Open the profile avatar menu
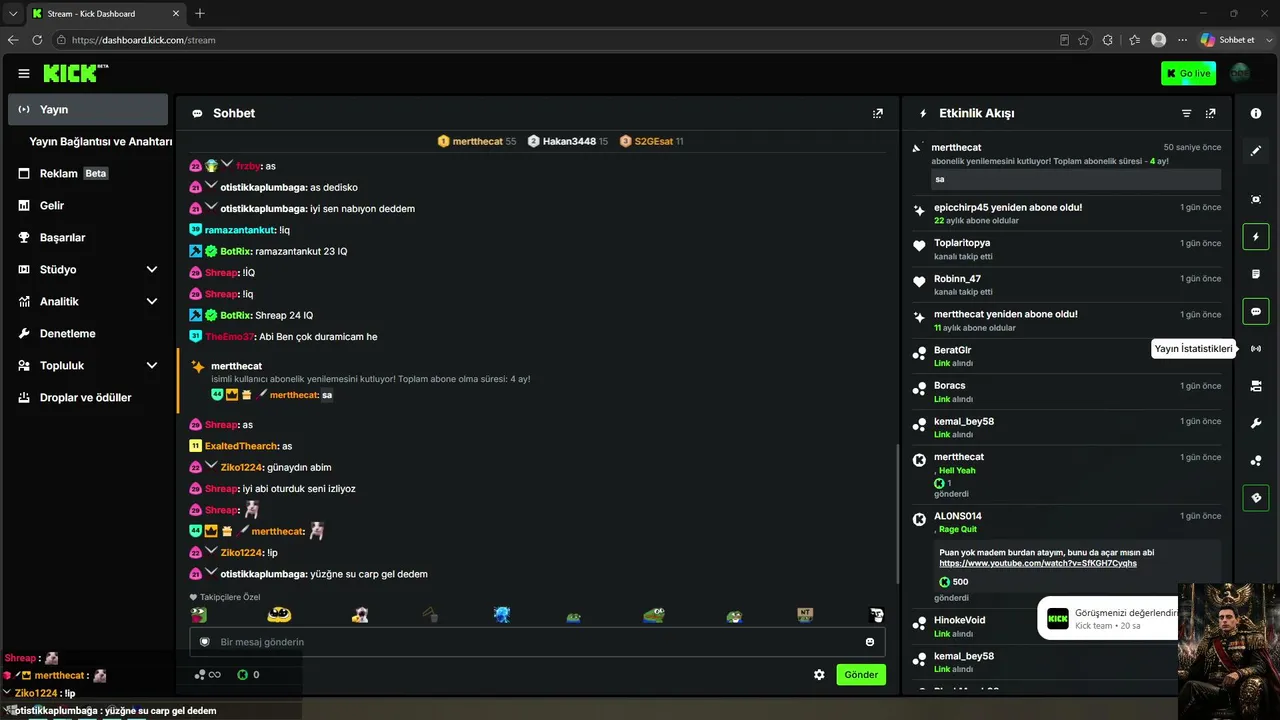The width and height of the screenshot is (1280, 720). pos(1239,73)
